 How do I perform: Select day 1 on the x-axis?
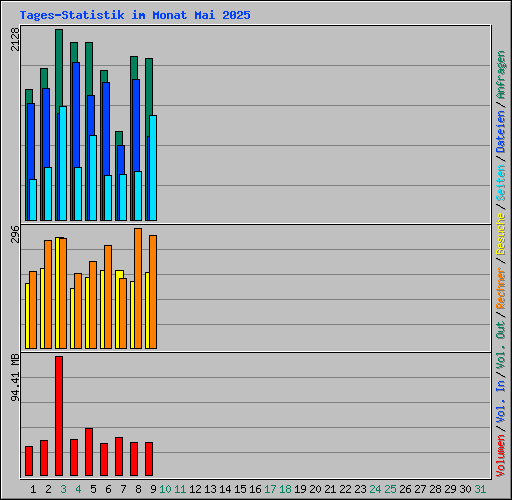(x=33, y=489)
